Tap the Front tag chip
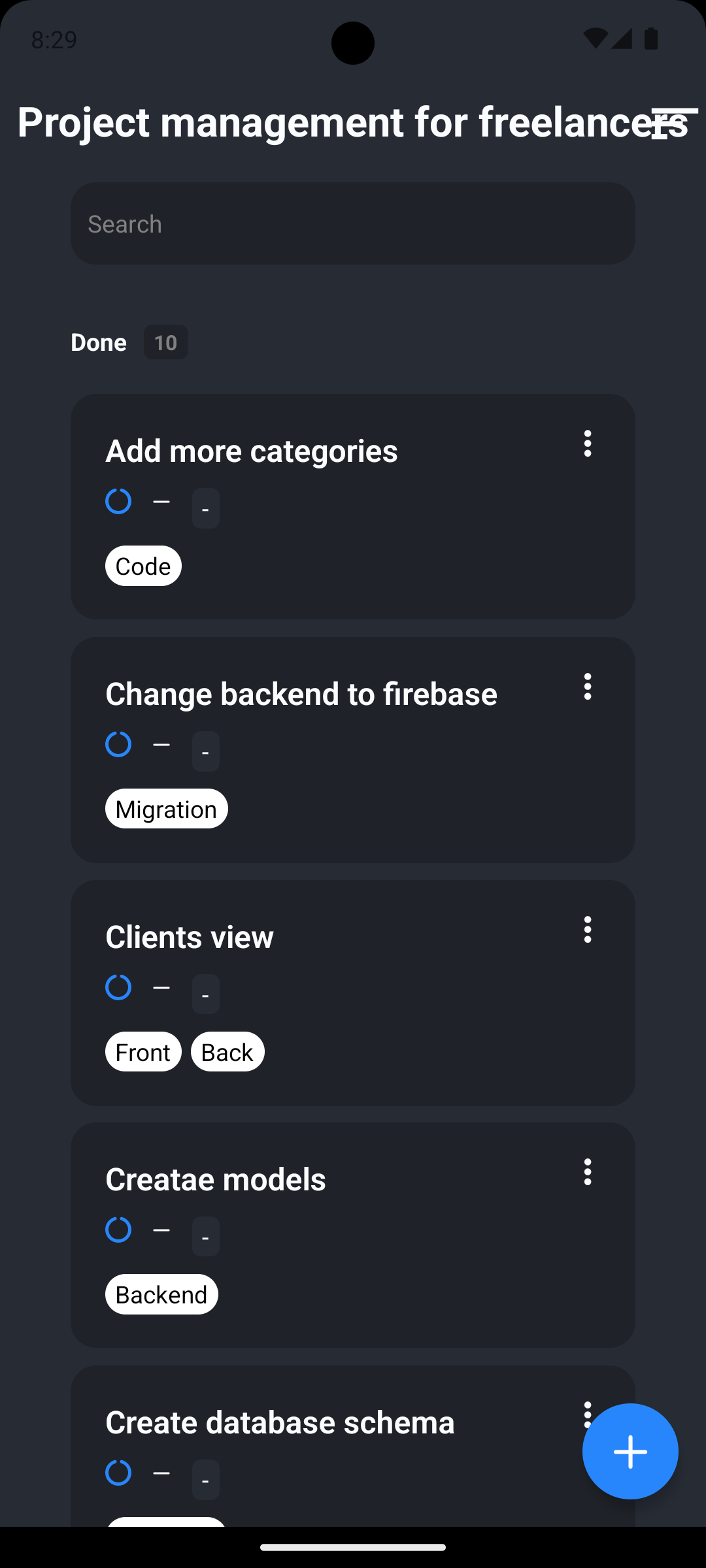The width and height of the screenshot is (706, 1568). [143, 1052]
